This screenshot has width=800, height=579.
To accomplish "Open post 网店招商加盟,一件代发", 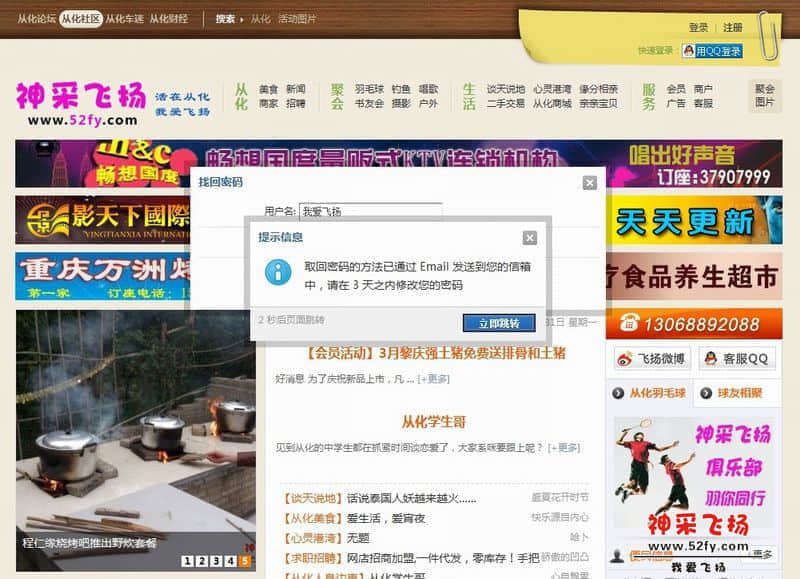I will click(442, 558).
